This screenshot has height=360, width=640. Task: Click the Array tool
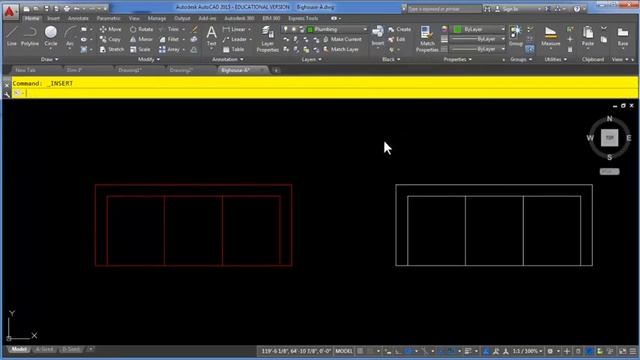tap(169, 49)
